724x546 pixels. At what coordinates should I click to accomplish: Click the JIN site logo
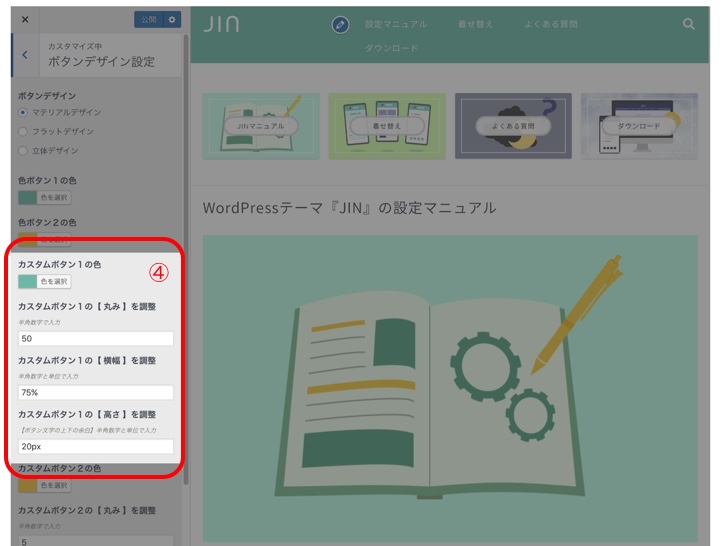pos(221,24)
